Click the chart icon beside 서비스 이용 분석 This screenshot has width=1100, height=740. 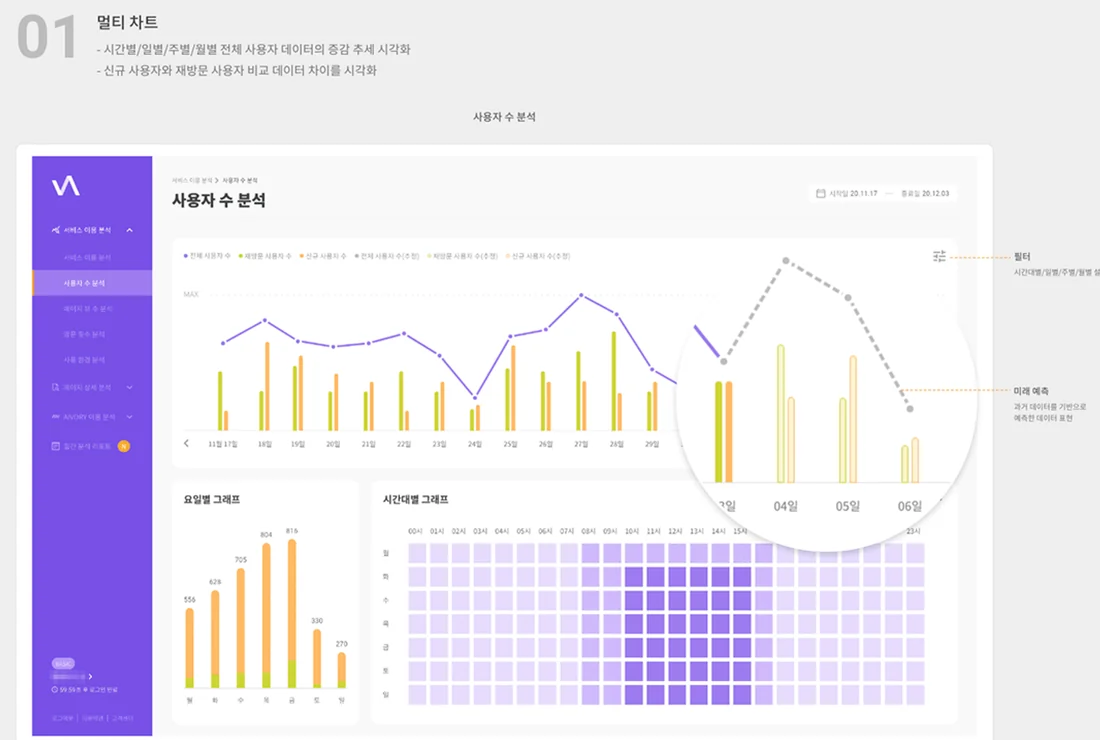tap(55, 230)
